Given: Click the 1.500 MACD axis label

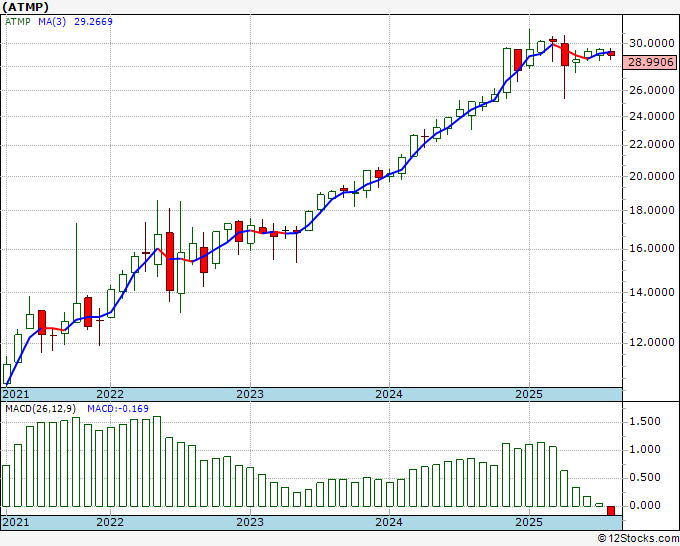Looking at the screenshot, I should [x=644, y=421].
